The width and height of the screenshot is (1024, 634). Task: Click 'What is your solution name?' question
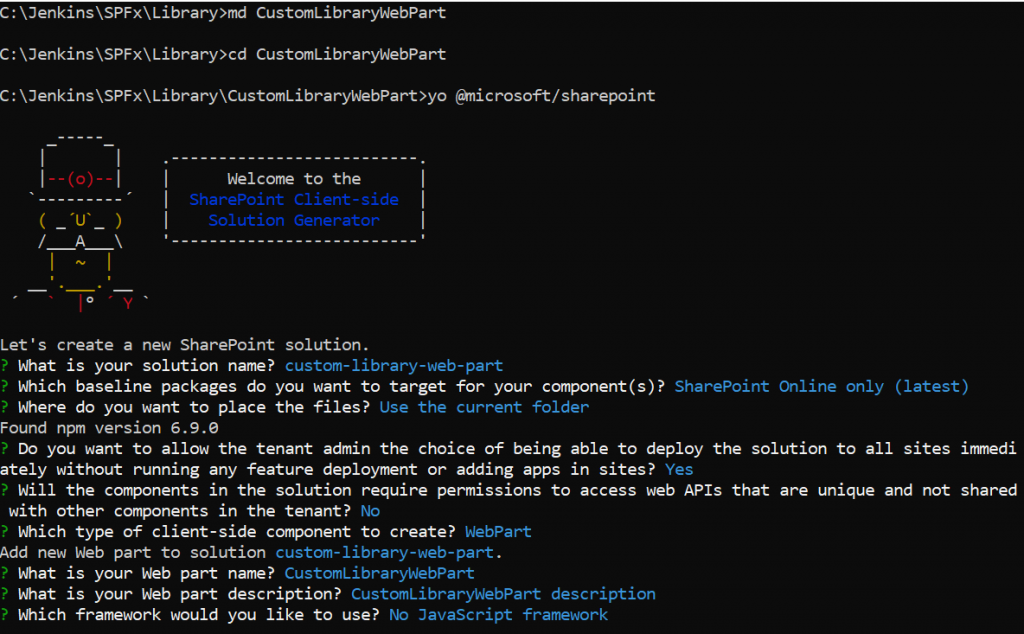[146, 366]
